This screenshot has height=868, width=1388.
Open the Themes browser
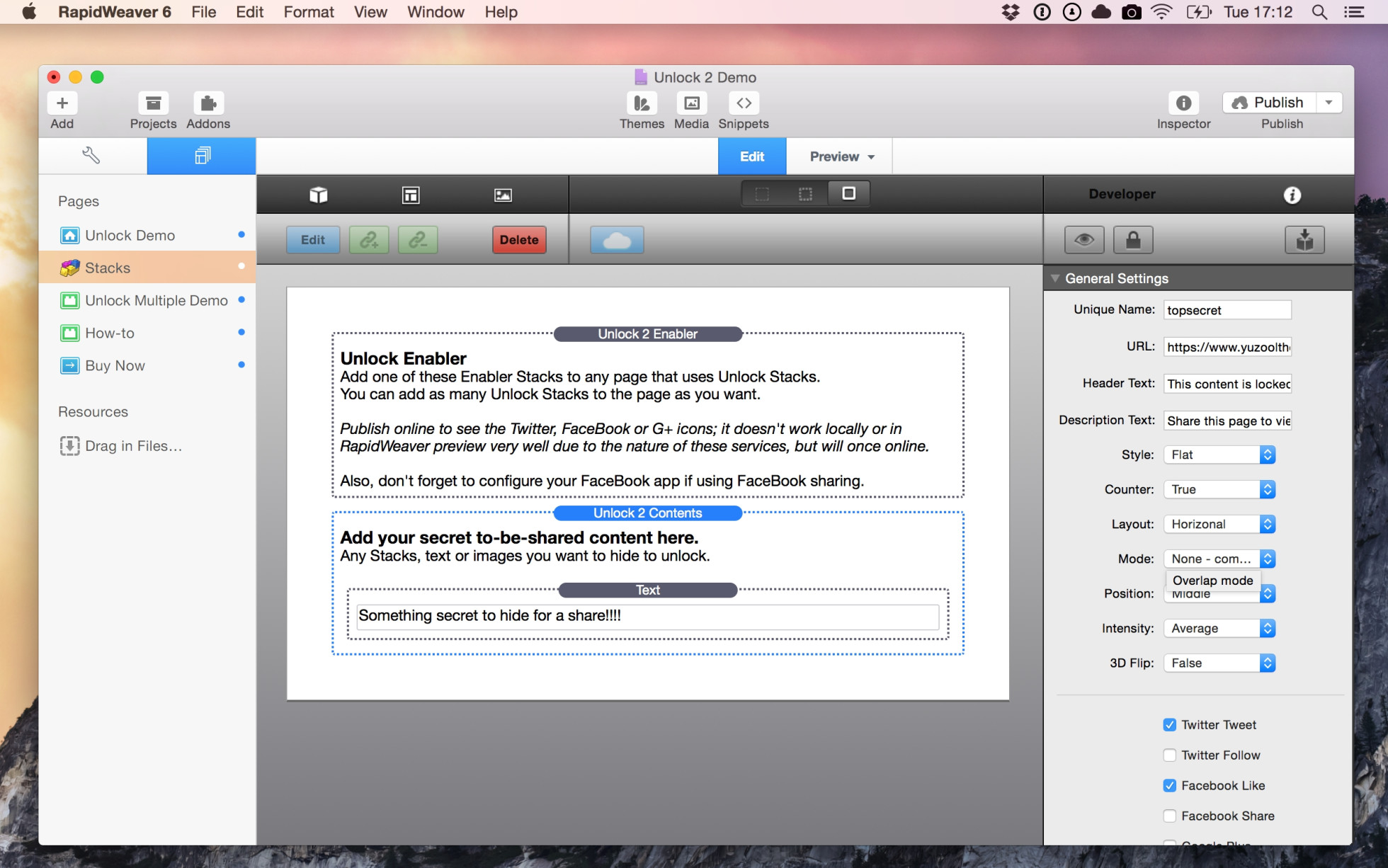(x=642, y=104)
